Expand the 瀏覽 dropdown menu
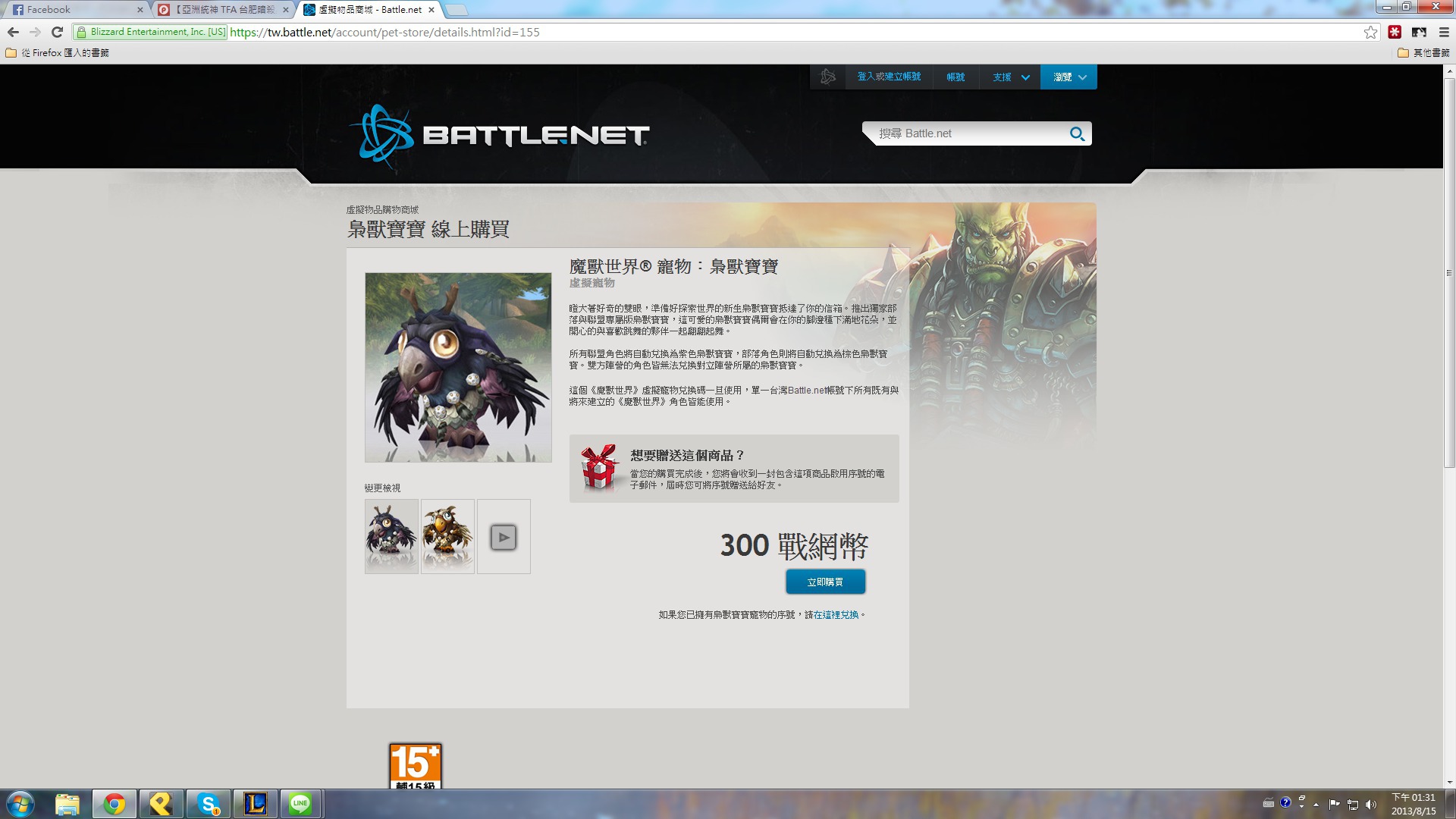The width and height of the screenshot is (1456, 819). tap(1069, 77)
